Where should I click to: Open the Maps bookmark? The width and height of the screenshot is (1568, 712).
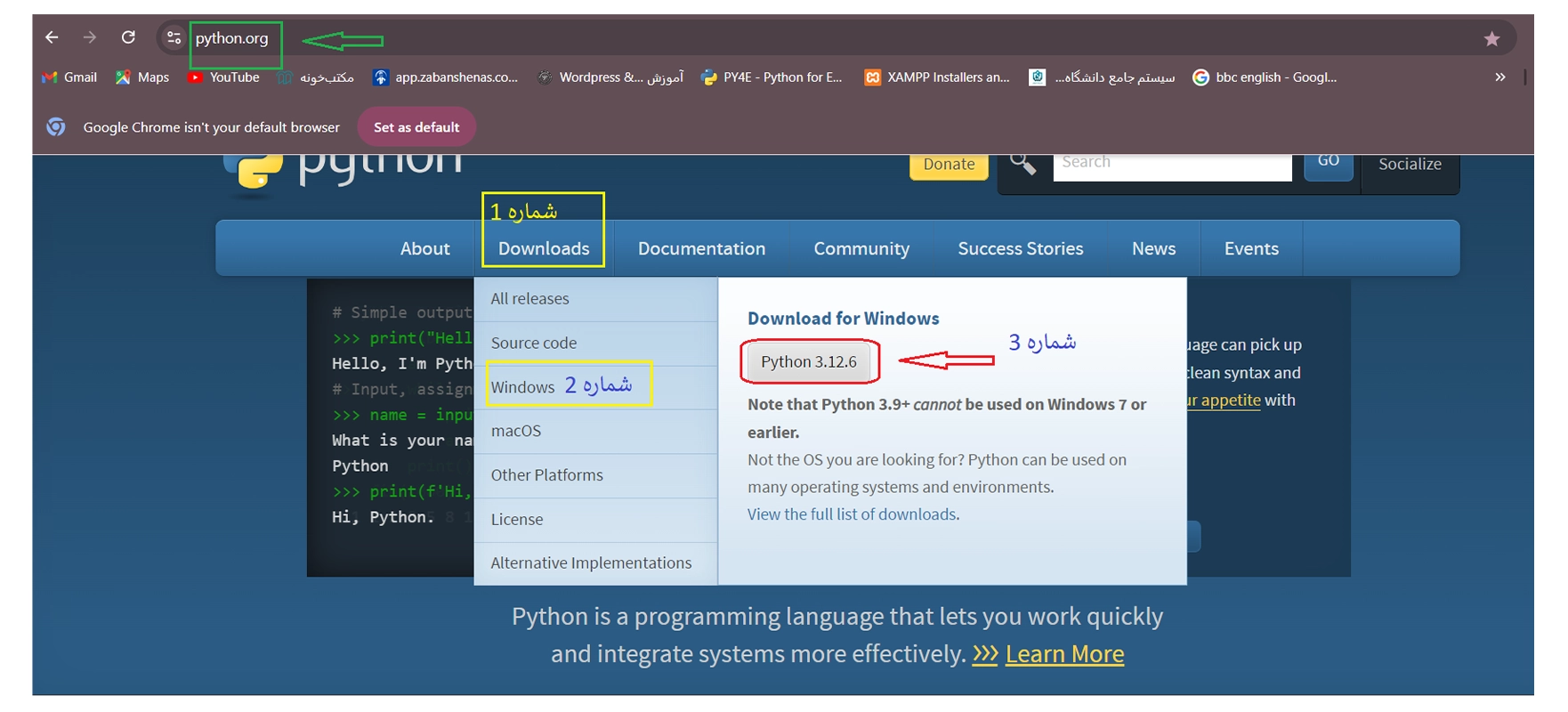tap(142, 77)
